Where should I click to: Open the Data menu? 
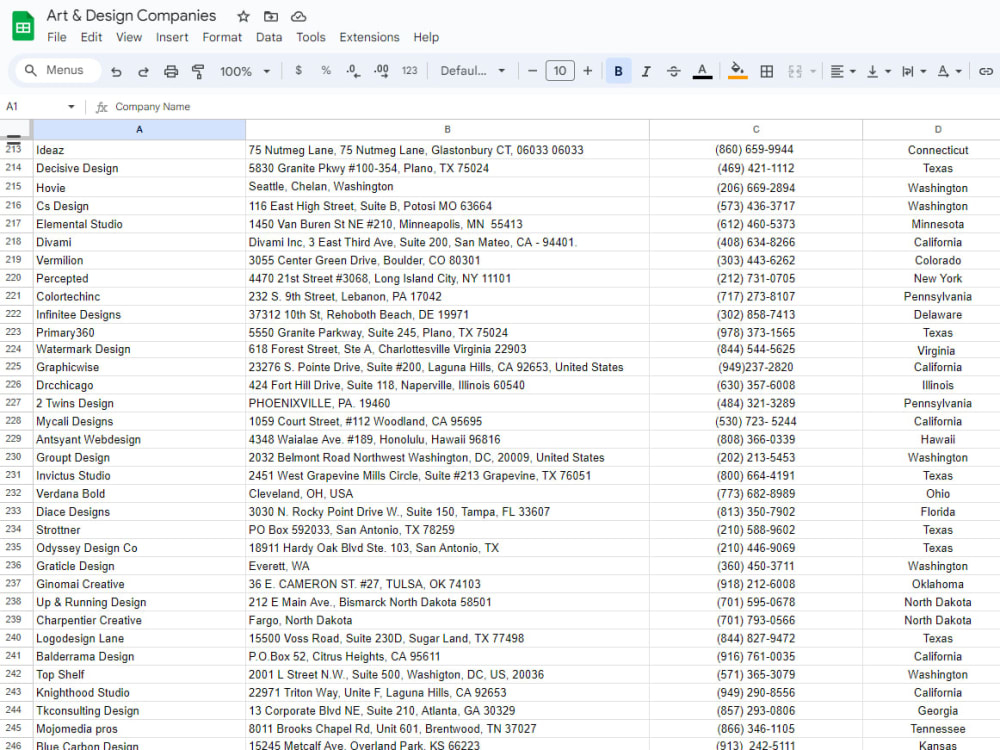click(x=269, y=37)
